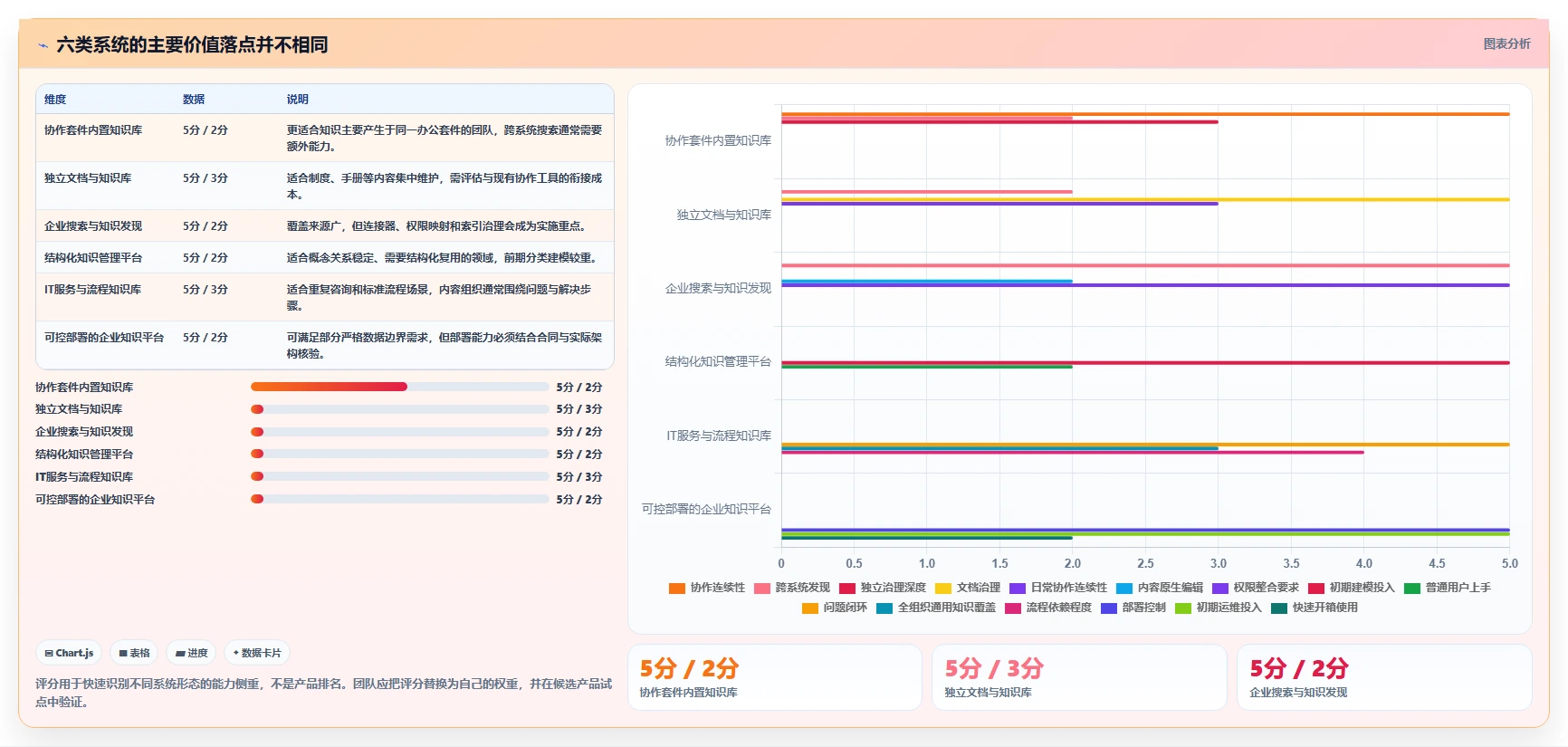Click the 2.5 tick on the chart x-axis
Image resolution: width=1568 pixels, height=747 pixels.
1145,563
